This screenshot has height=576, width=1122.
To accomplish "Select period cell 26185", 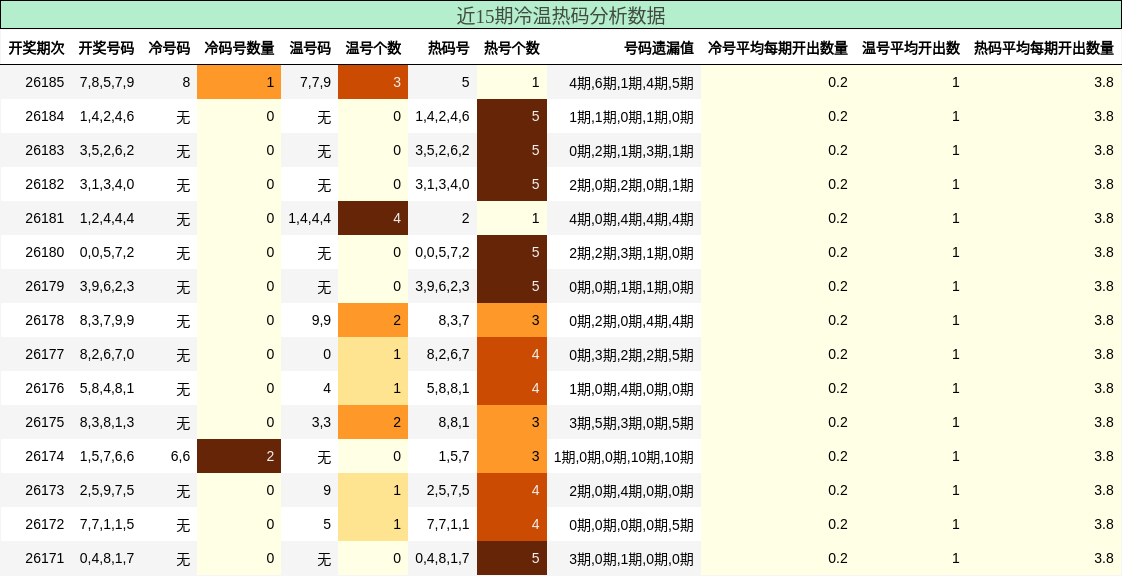I will point(44,82).
